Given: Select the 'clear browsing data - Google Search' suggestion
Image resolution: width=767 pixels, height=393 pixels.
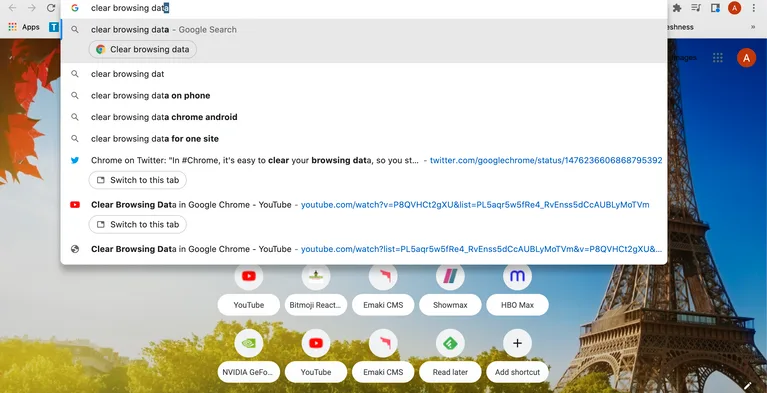Looking at the screenshot, I should tap(364, 29).
